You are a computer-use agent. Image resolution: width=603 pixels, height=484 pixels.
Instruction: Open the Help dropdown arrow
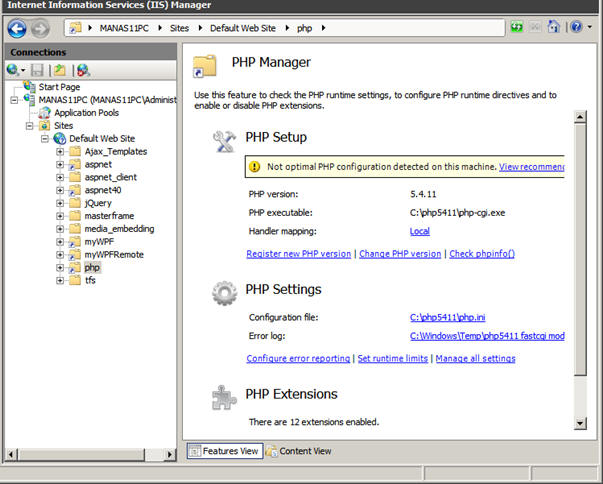pyautogui.click(x=589, y=27)
